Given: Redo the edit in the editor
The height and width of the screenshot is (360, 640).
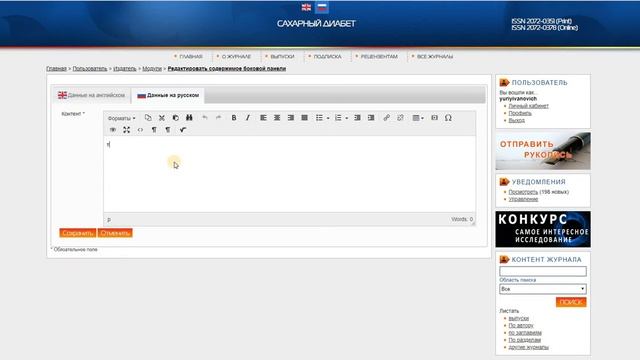Looking at the screenshot, I should [x=218, y=118].
